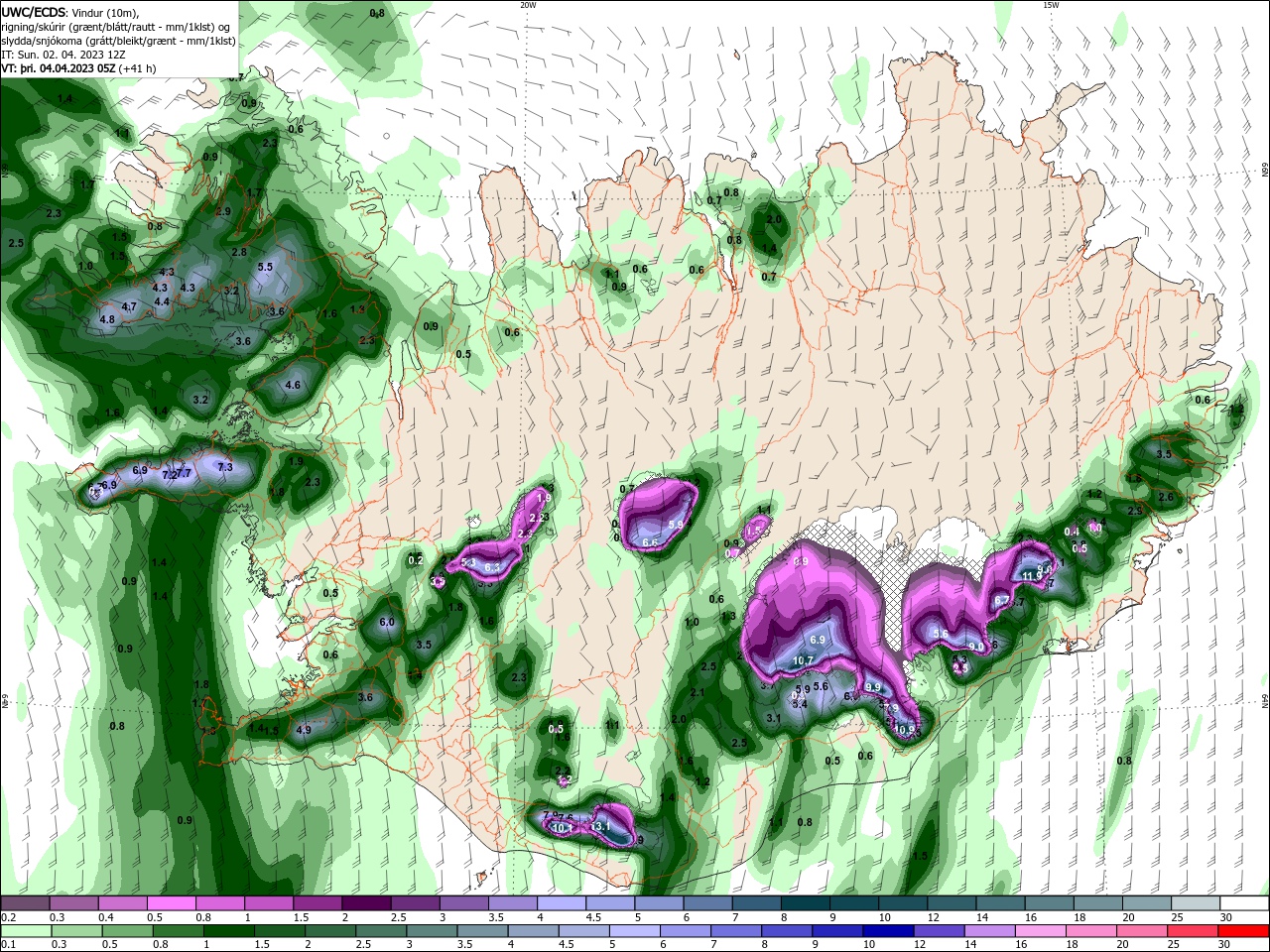
Task: Click the light pink 16 swatch in the lower legend row
Action: [1042, 931]
